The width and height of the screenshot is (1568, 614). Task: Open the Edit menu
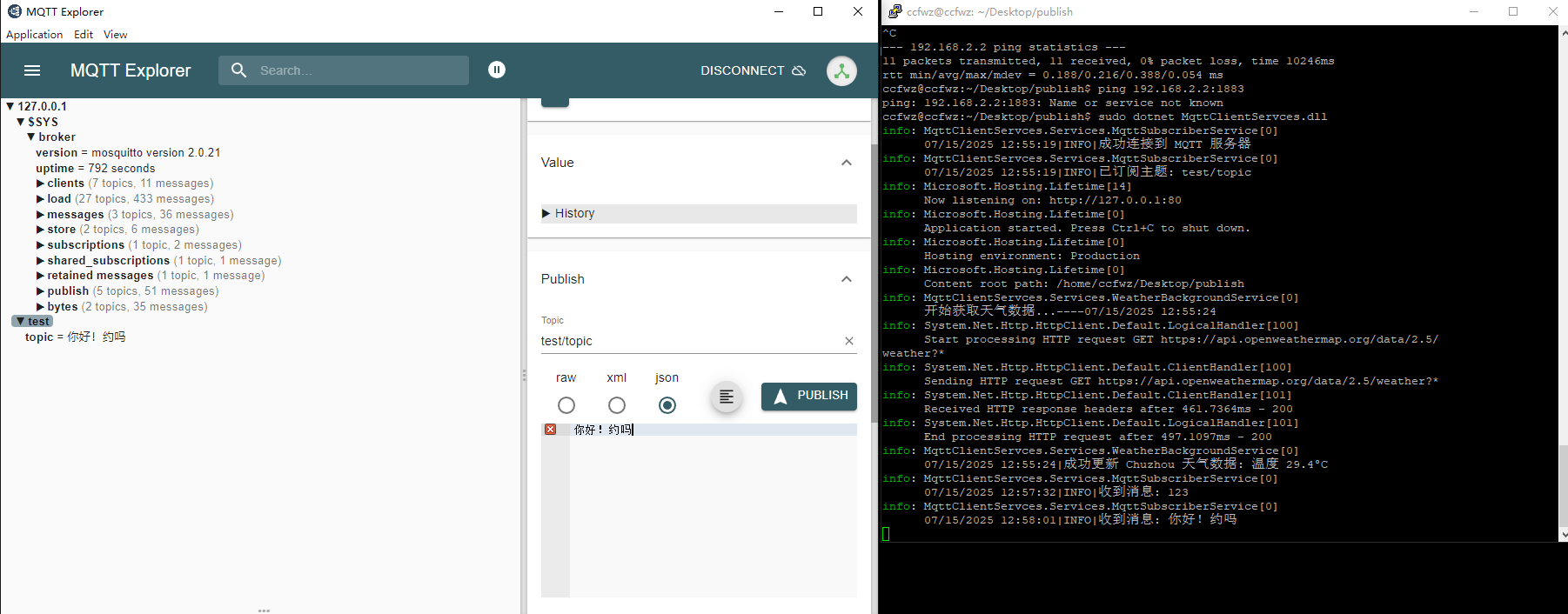[84, 35]
